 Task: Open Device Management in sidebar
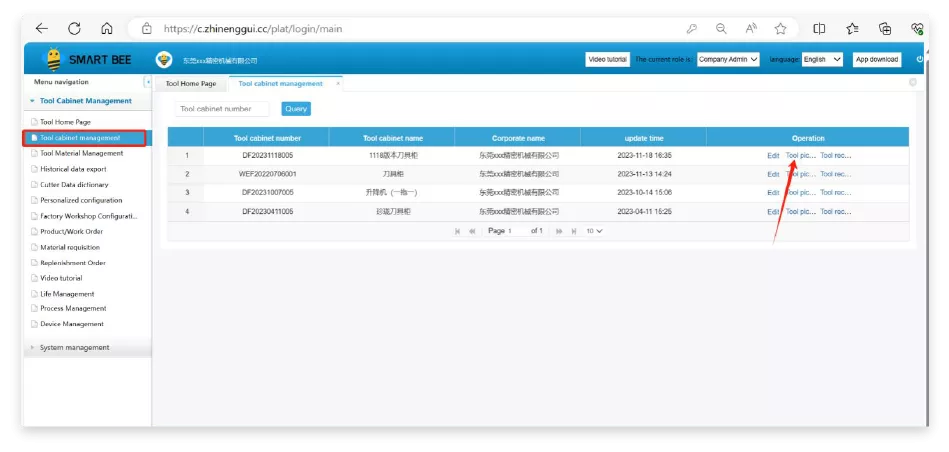coord(71,324)
